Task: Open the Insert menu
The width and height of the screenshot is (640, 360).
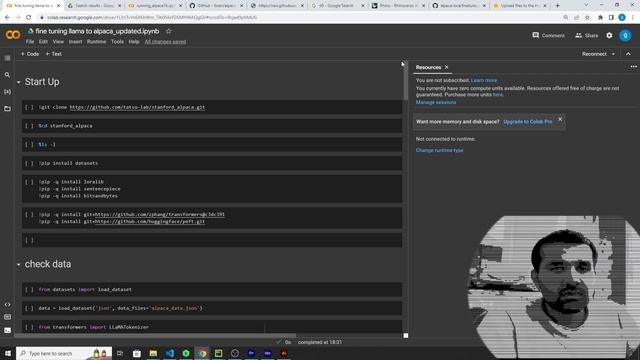Action: 75,42
